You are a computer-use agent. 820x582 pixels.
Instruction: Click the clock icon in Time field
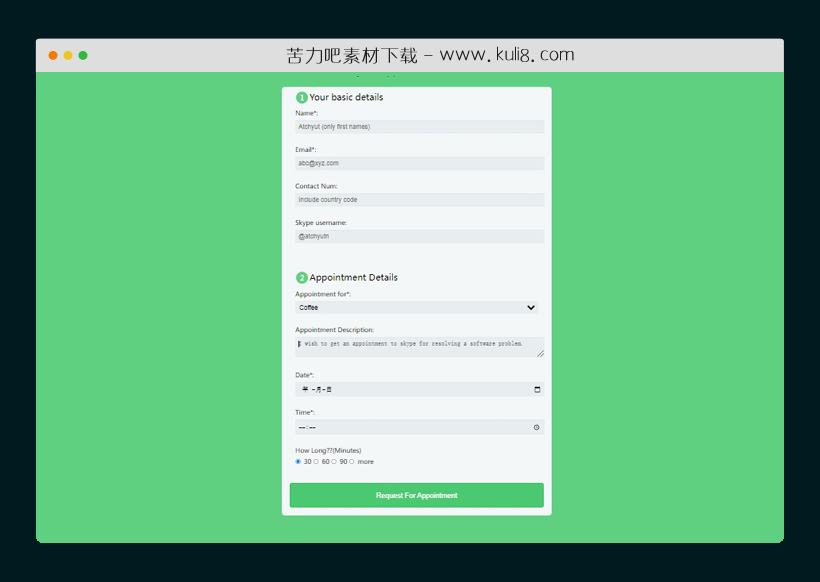[537, 427]
